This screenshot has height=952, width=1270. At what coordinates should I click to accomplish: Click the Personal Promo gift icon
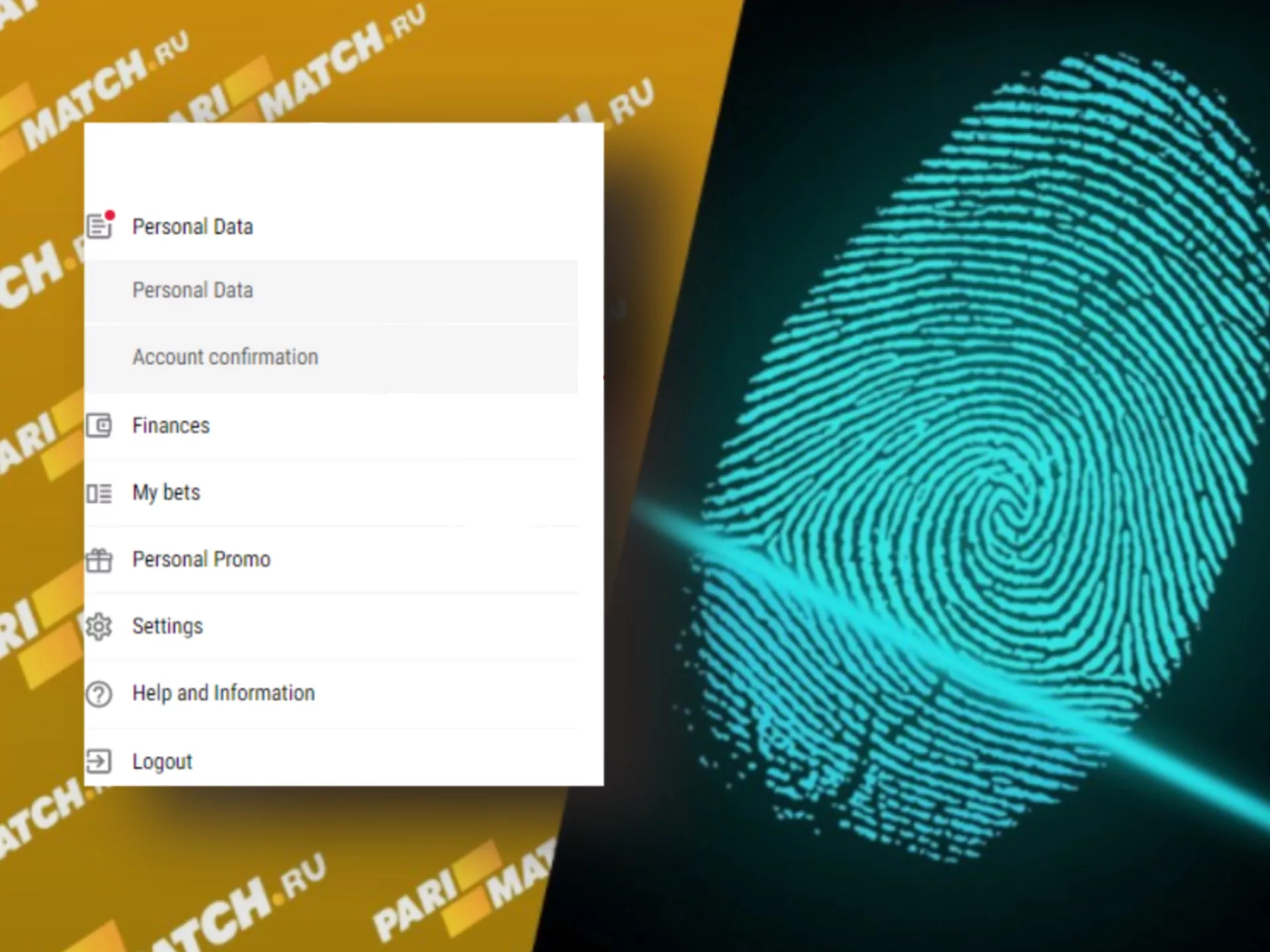pos(99,560)
